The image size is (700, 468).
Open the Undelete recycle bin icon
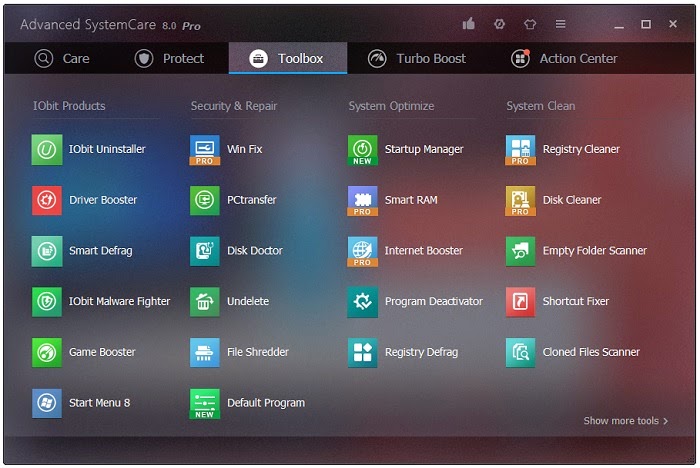[x=205, y=302]
